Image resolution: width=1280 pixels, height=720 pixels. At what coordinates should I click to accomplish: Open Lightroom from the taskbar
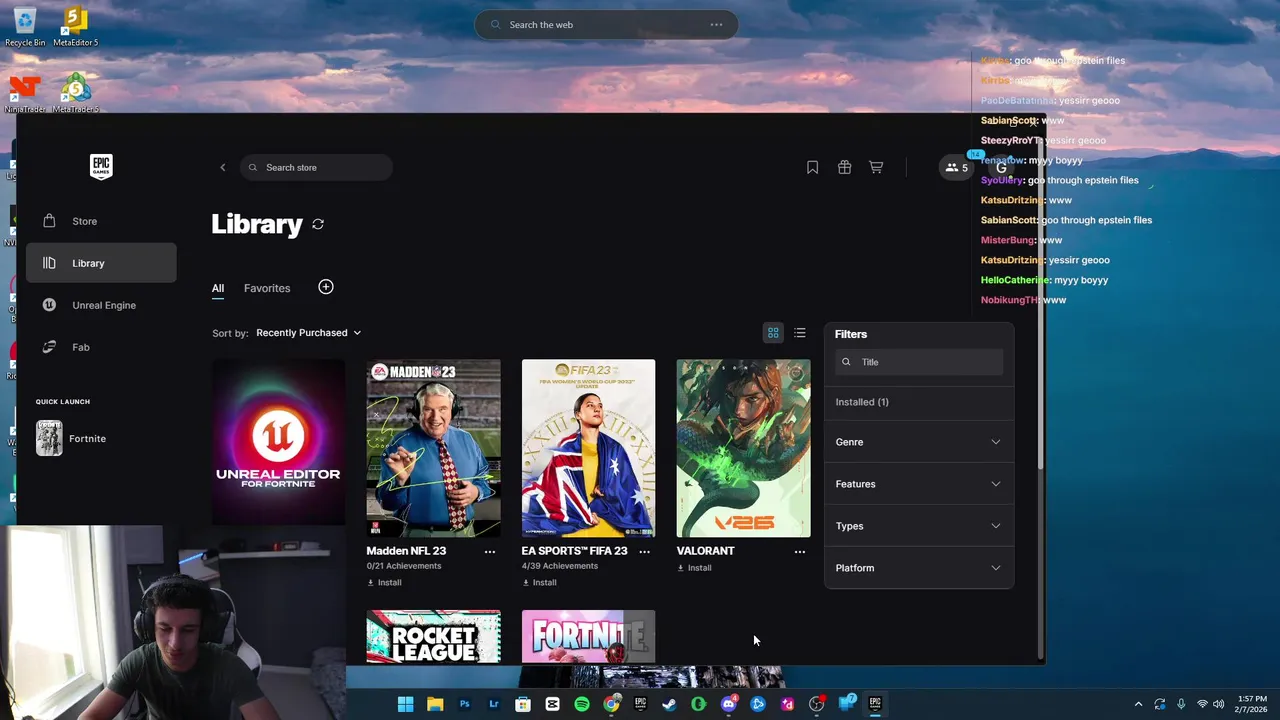pos(494,704)
